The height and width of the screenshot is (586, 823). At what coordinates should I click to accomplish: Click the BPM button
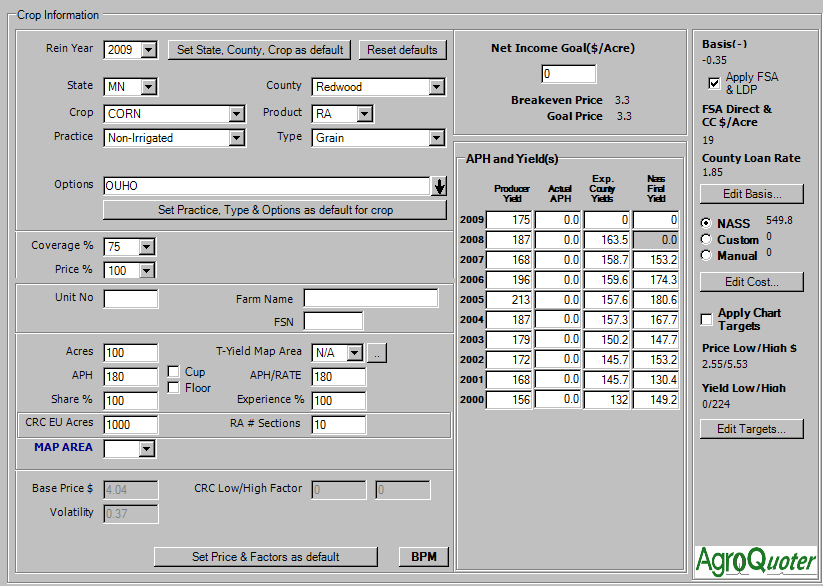[x=424, y=557]
